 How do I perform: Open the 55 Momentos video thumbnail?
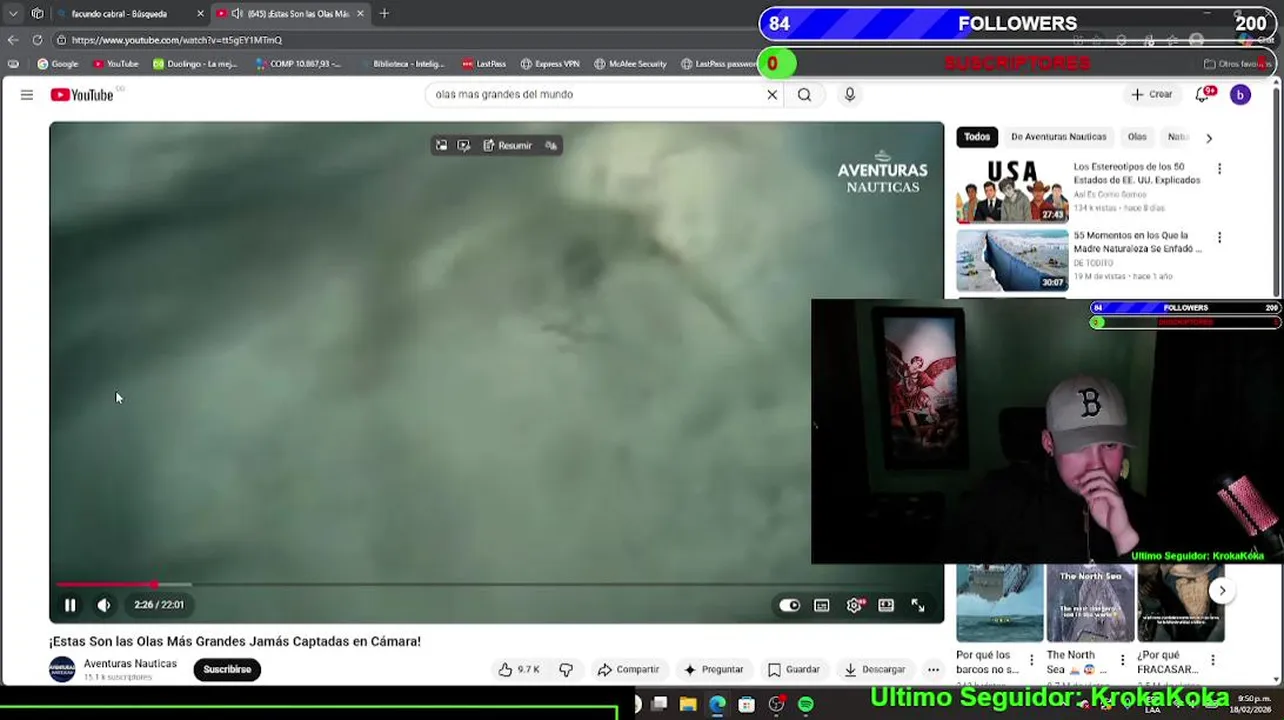pos(1012,260)
